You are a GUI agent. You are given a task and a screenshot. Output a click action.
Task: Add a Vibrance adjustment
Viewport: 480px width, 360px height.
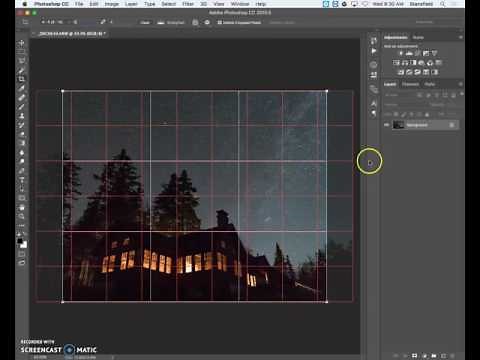[x=434, y=53]
